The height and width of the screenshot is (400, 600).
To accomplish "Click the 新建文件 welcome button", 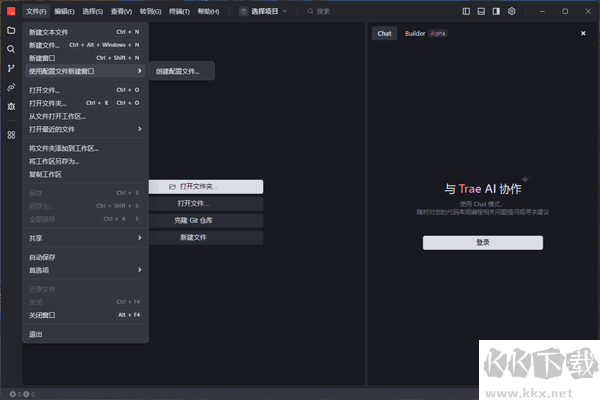I will point(206,237).
